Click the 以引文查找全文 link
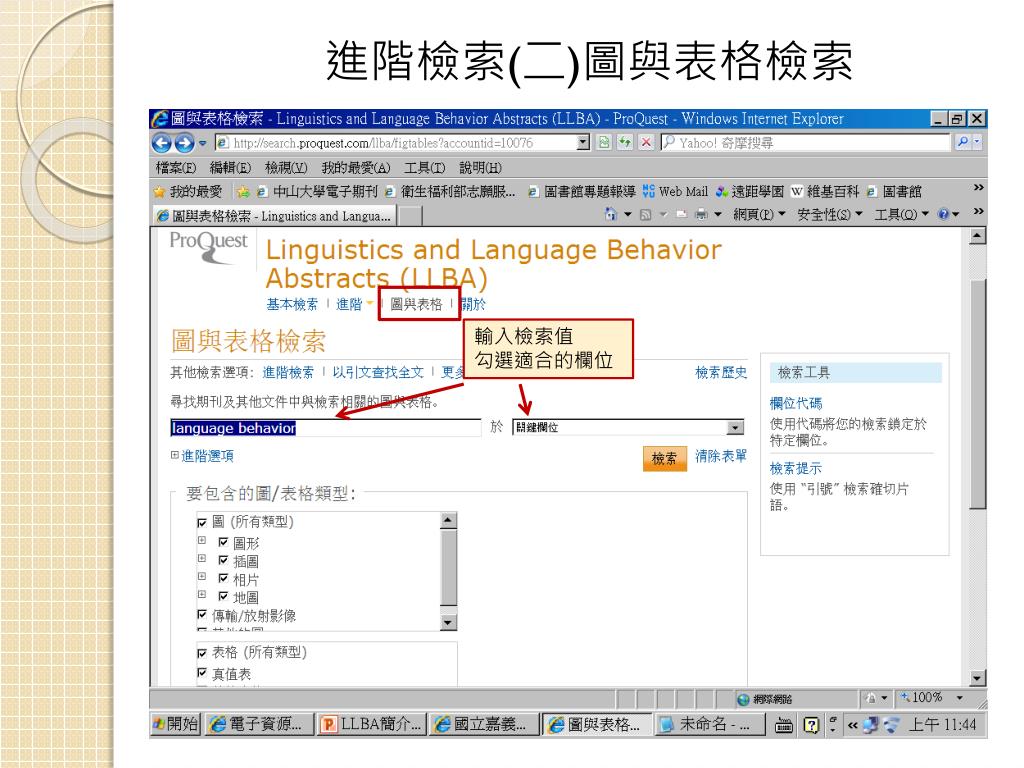1024x768 pixels. tap(378, 372)
